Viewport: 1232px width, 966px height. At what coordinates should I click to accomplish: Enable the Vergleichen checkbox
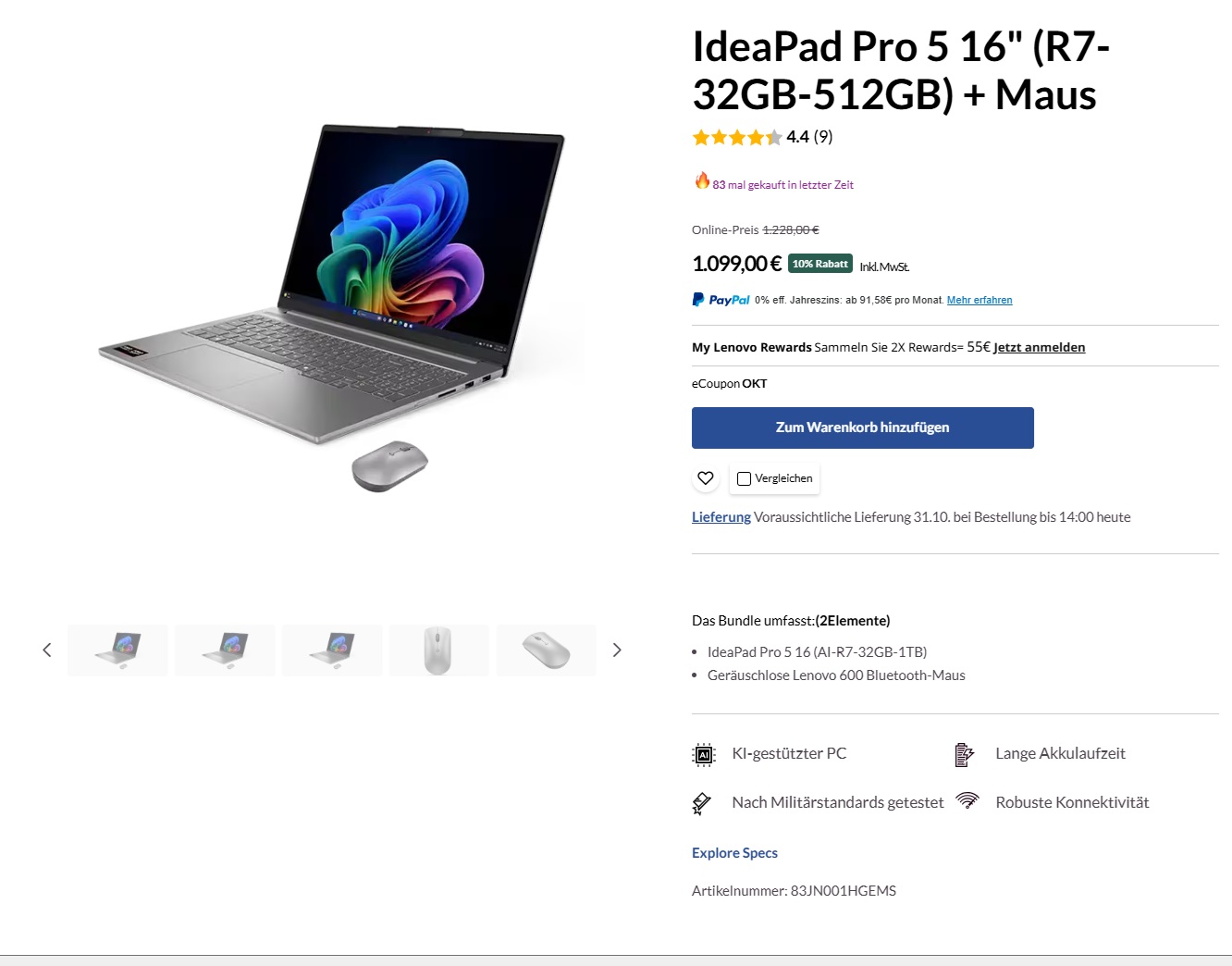pos(744,478)
